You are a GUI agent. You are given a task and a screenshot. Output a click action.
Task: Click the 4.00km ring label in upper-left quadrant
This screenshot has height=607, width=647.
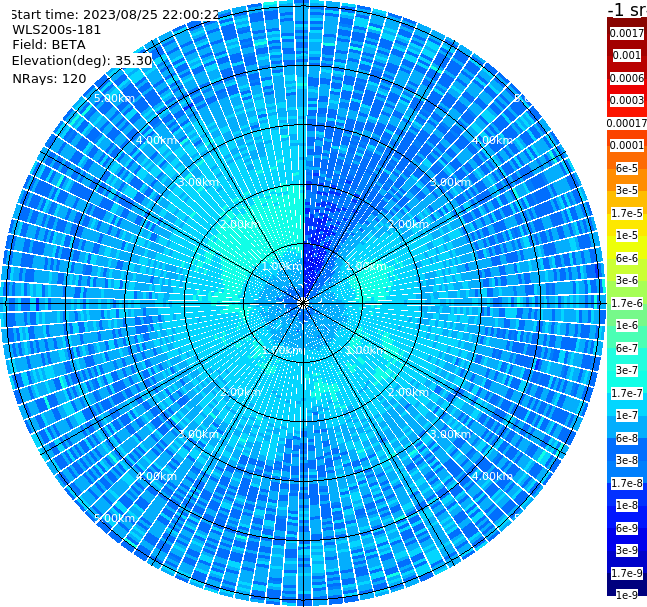(x=156, y=140)
